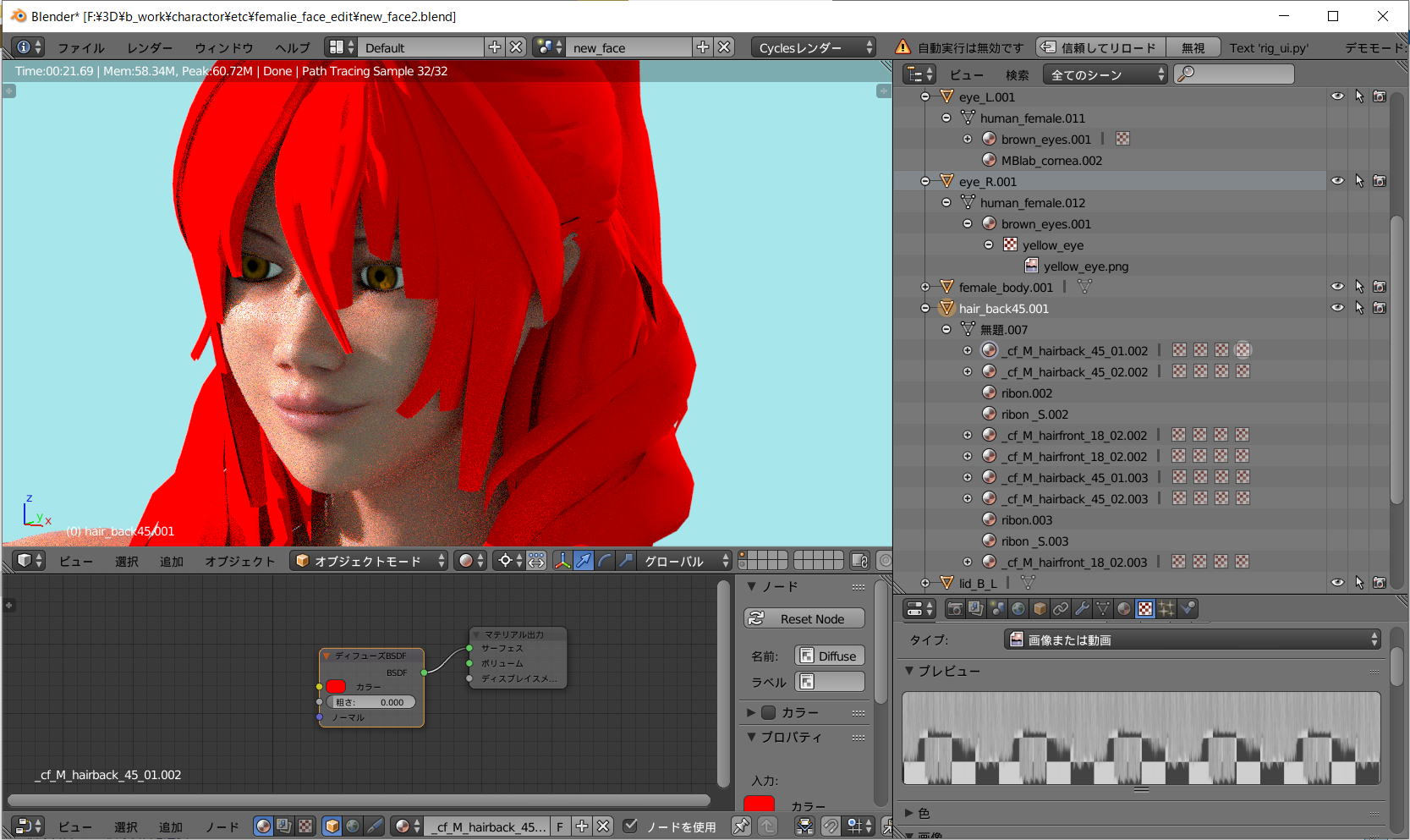Open the レンダー menu
This screenshot has width=1410, height=840.
[x=149, y=48]
